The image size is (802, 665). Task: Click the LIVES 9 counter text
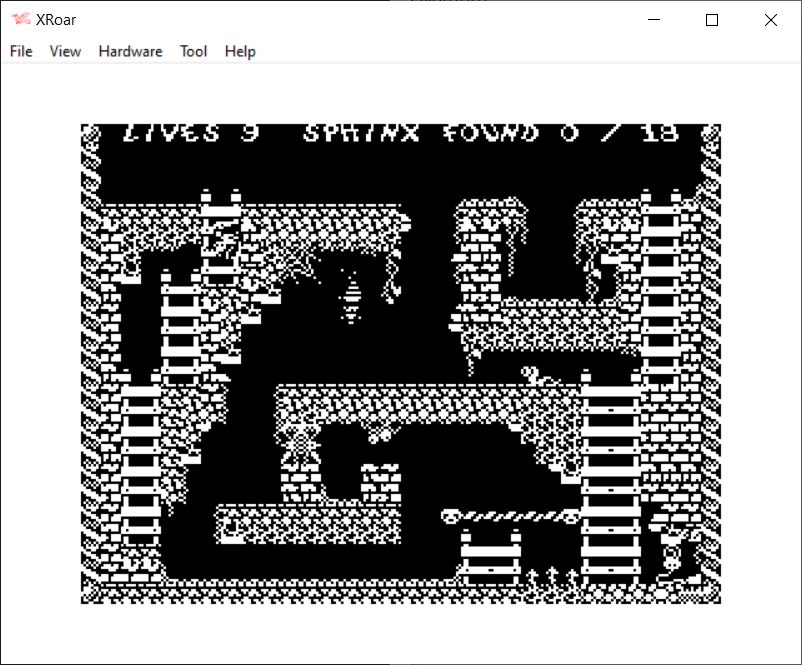(x=190, y=134)
